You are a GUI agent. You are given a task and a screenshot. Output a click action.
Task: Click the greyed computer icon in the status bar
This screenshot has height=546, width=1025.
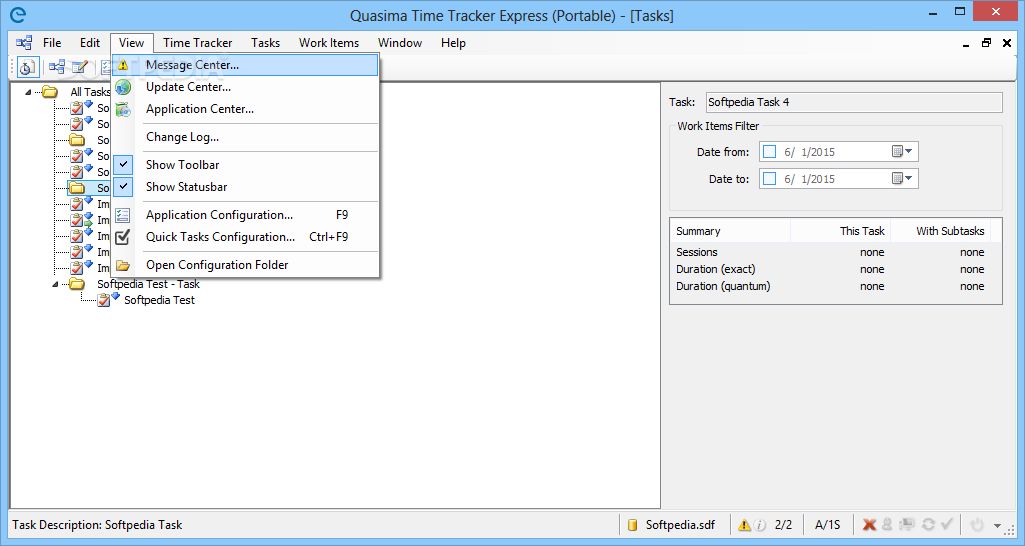click(907, 524)
